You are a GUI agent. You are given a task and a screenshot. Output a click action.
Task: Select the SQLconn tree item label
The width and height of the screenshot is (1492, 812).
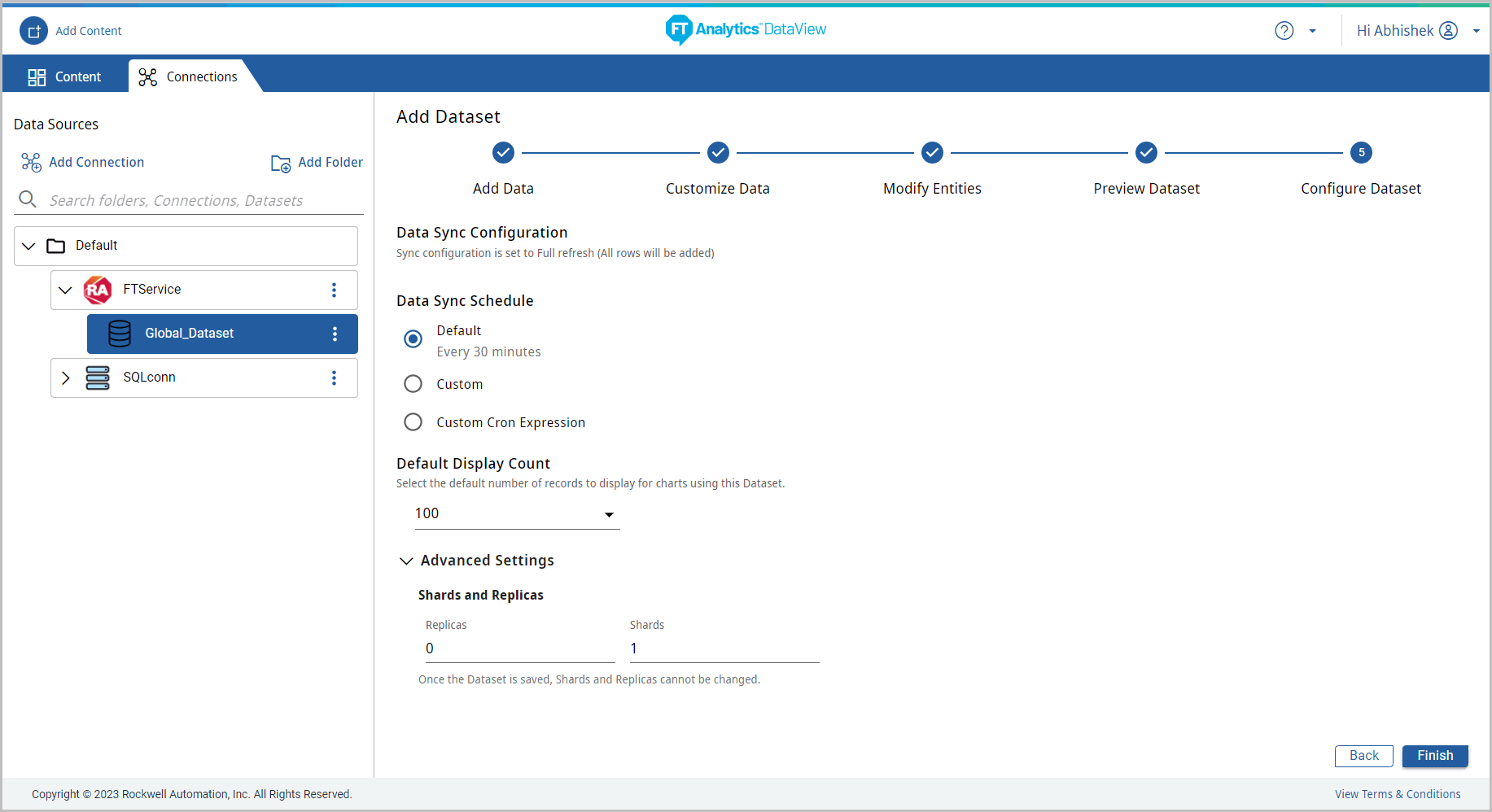(x=150, y=377)
